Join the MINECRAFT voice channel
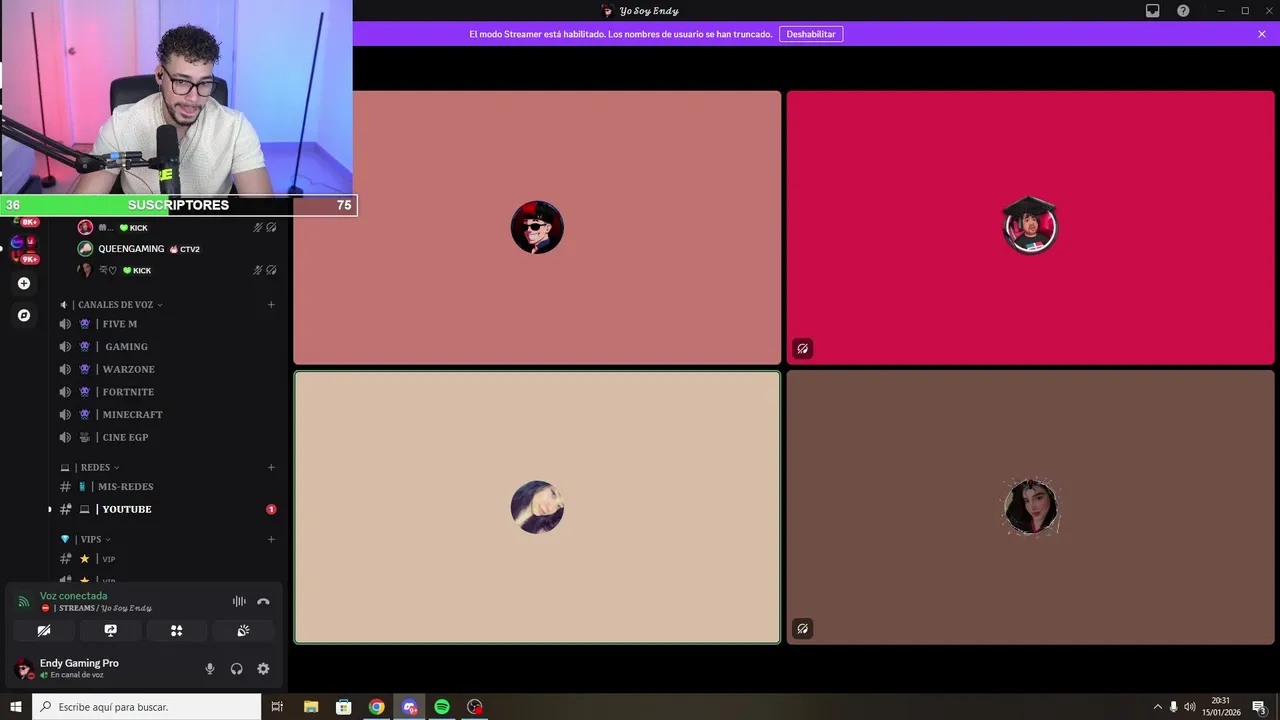 (x=166, y=414)
